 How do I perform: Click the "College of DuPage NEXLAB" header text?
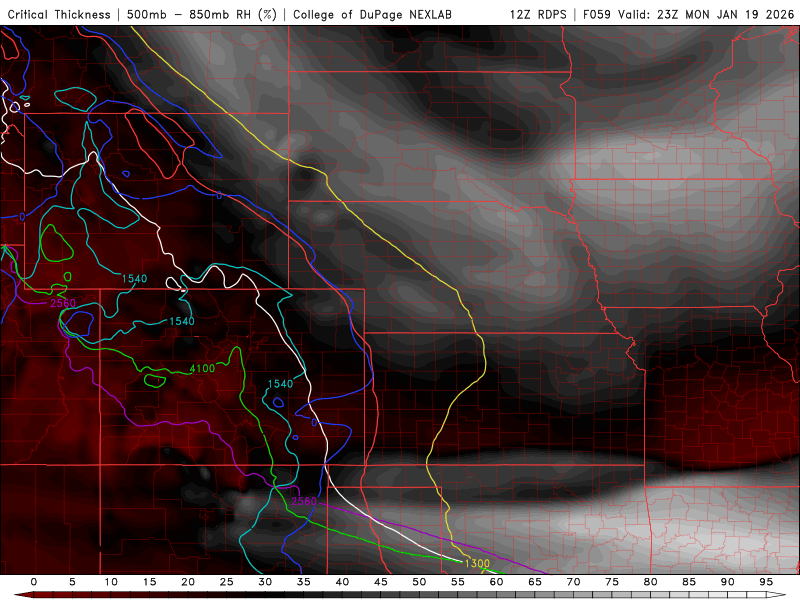coord(372,14)
